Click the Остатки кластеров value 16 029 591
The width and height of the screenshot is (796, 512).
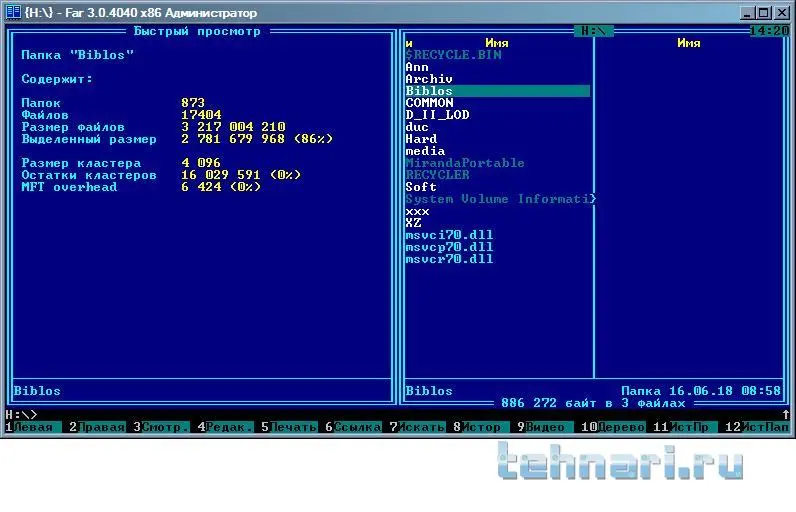pos(221,175)
